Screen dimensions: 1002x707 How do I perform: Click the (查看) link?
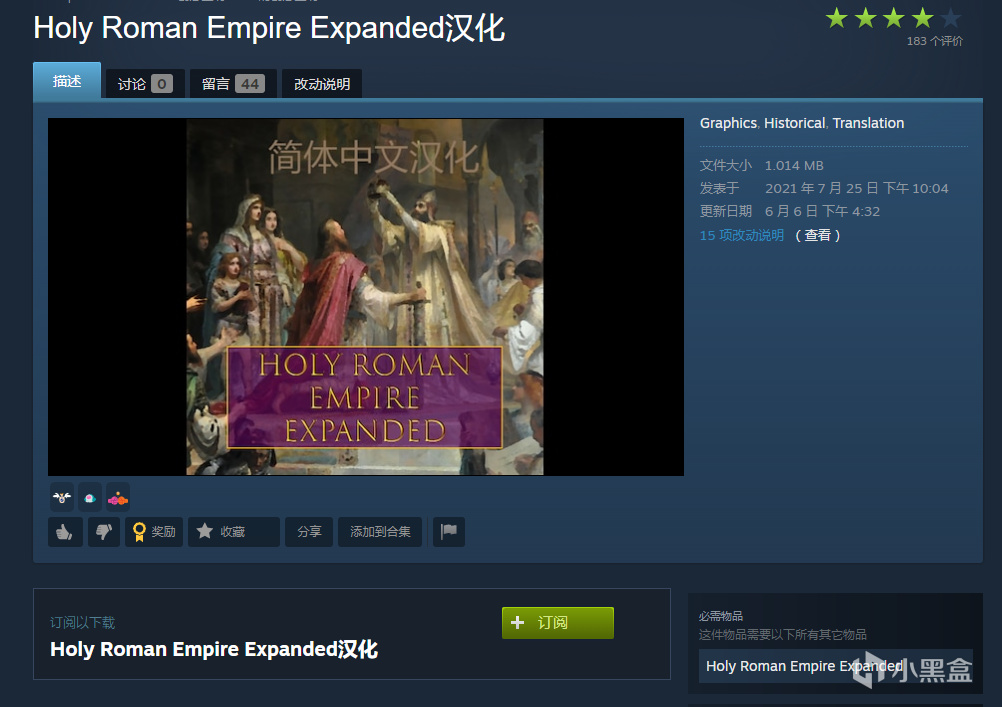pyautogui.click(x=818, y=235)
